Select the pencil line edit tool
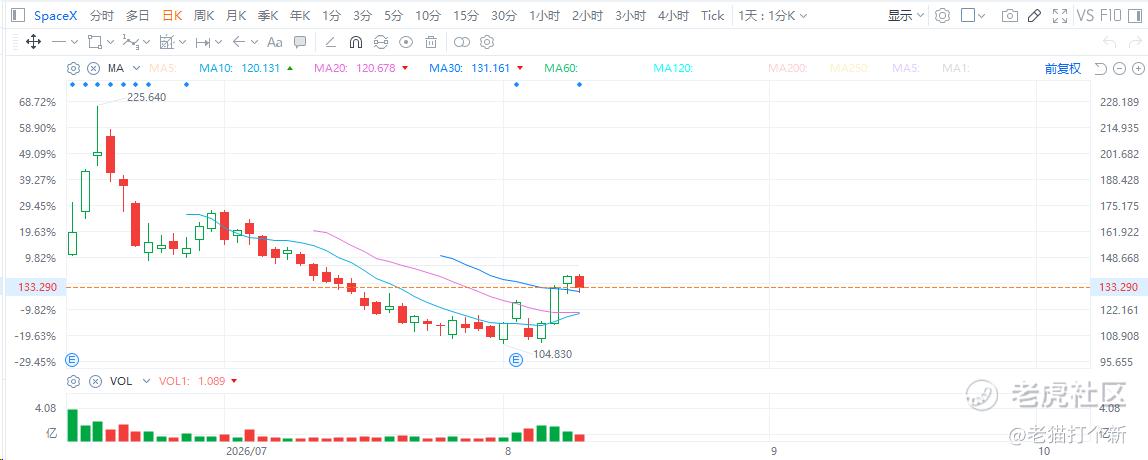The image size is (1148, 460). point(330,42)
